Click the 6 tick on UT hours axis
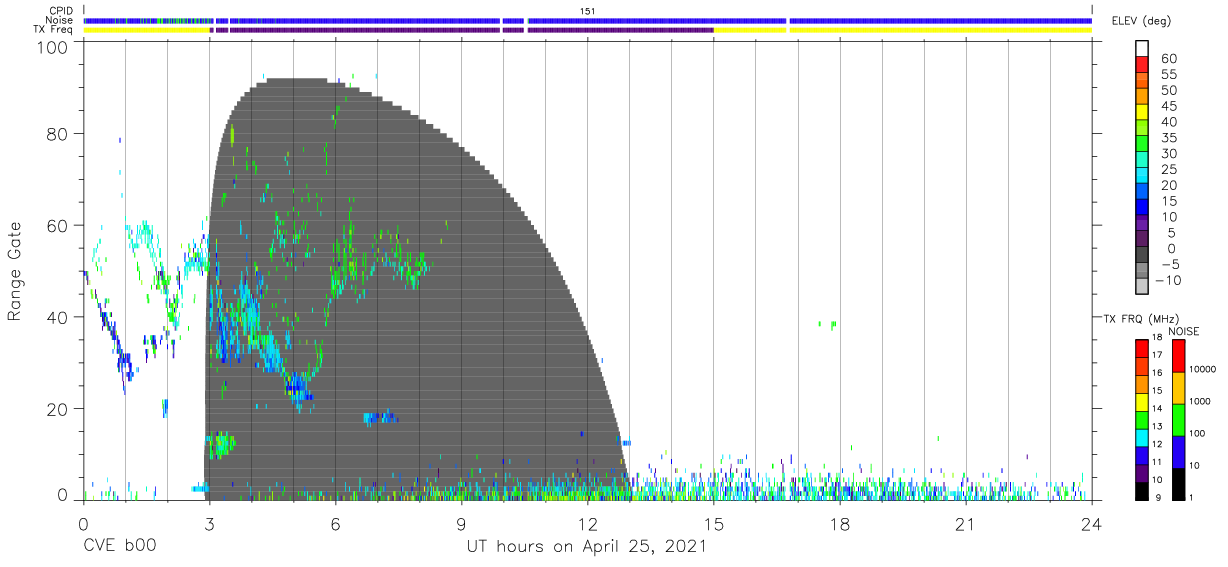Screen dimensions: 1228x567 [x=335, y=524]
